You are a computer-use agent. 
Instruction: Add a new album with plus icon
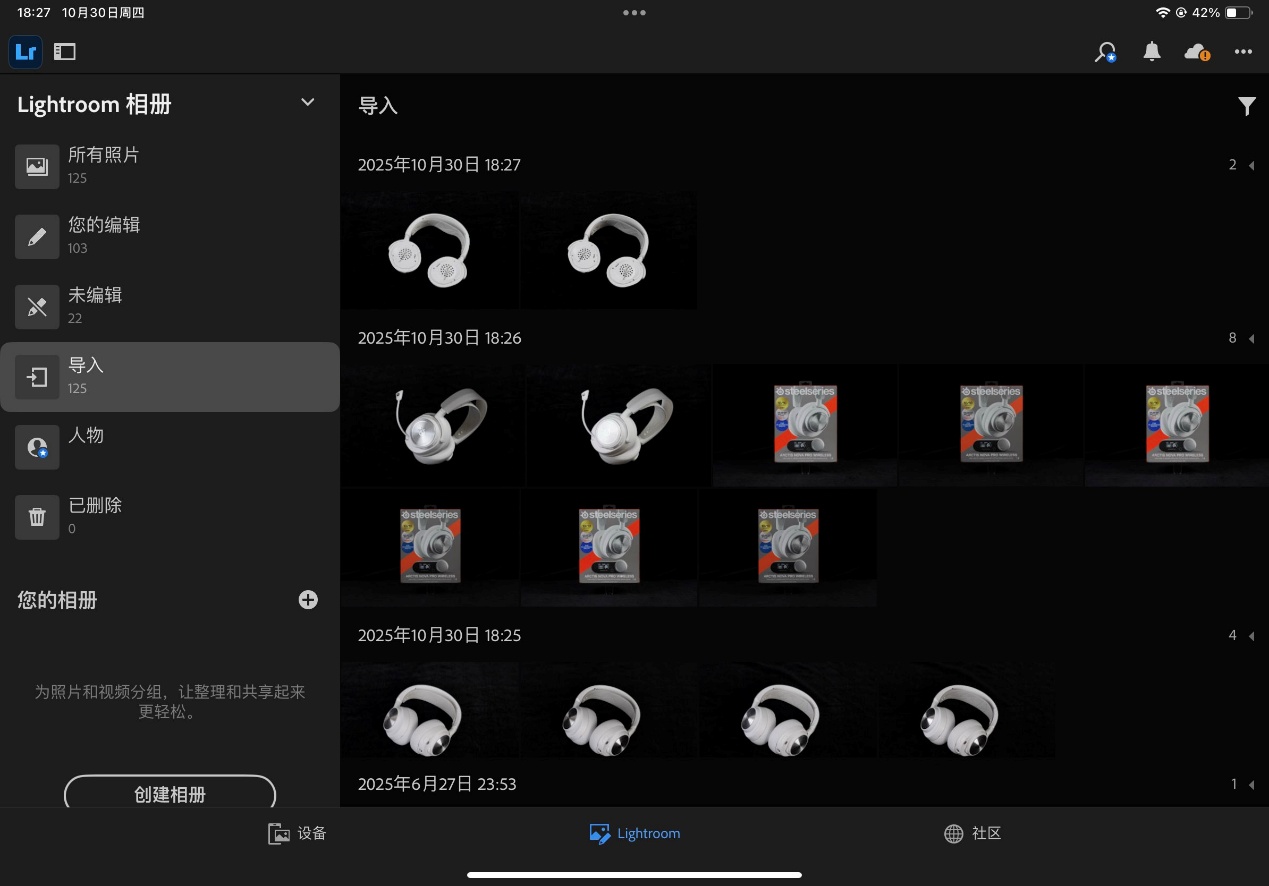pos(308,600)
